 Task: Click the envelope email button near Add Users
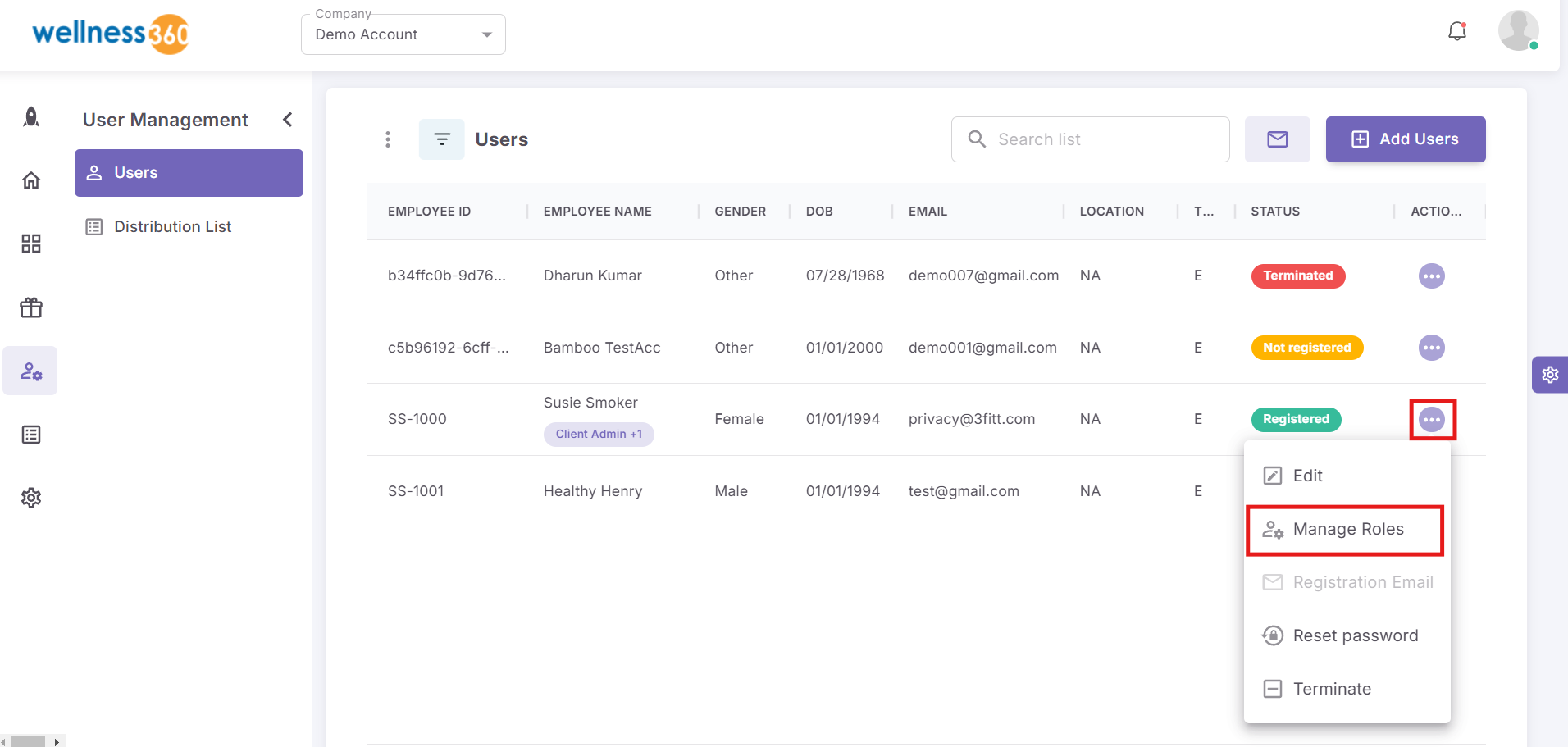(x=1278, y=139)
